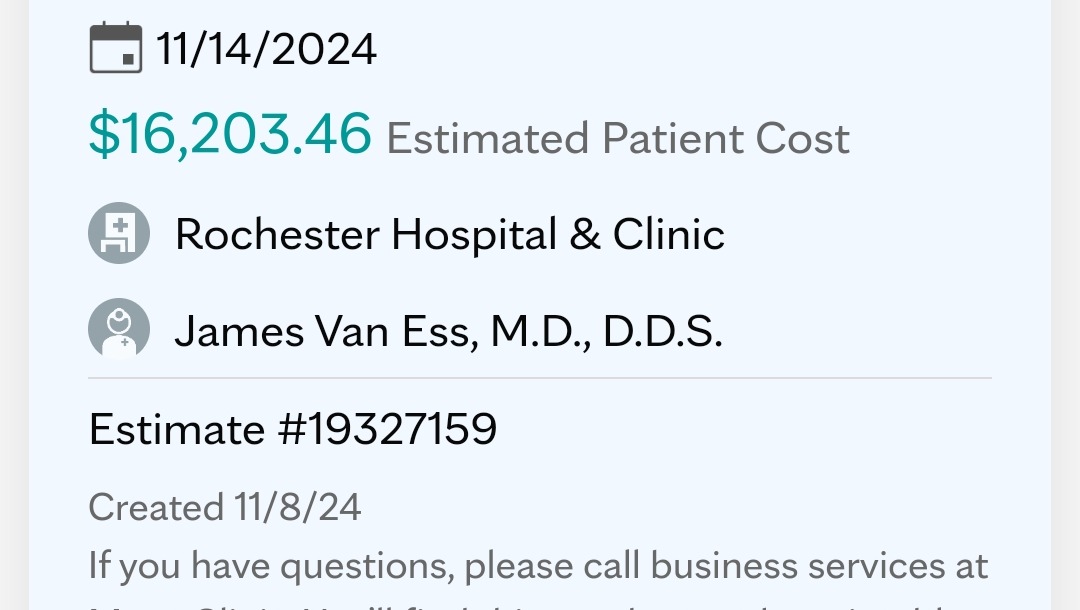Image resolution: width=1080 pixels, height=610 pixels.
Task: Click the Estimate #19327159 heading
Action: pyautogui.click(x=293, y=429)
